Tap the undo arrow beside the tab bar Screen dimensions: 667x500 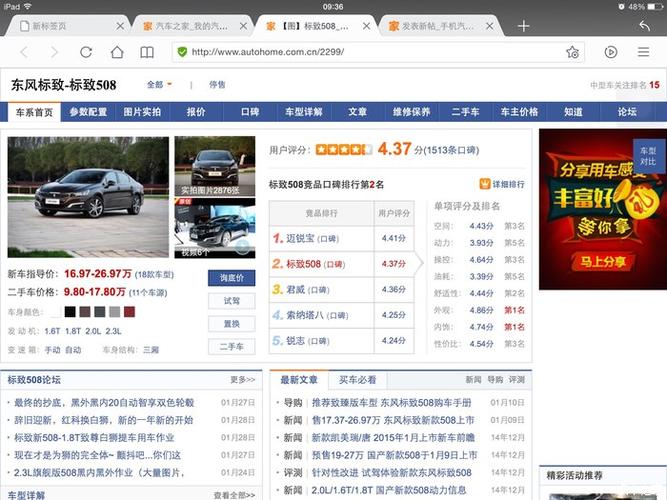pos(645,26)
